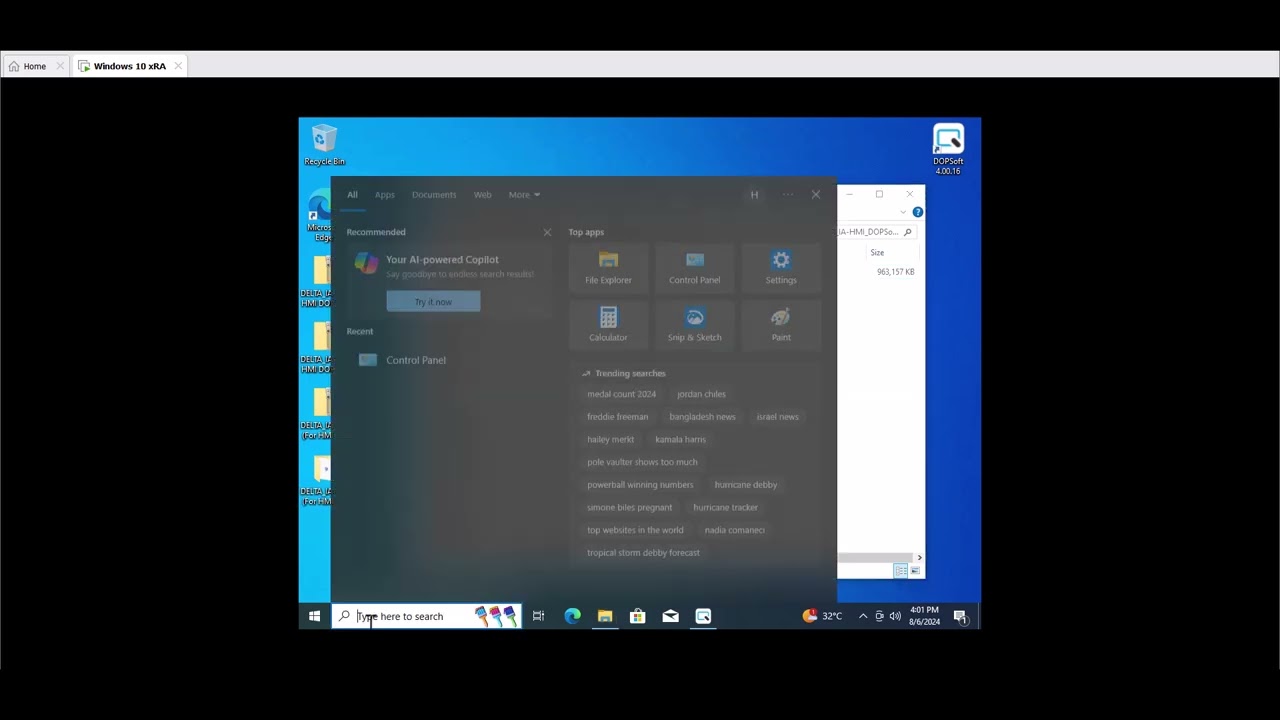Launch Snip & Sketch from Top apps
The width and height of the screenshot is (1280, 720).
(694, 325)
